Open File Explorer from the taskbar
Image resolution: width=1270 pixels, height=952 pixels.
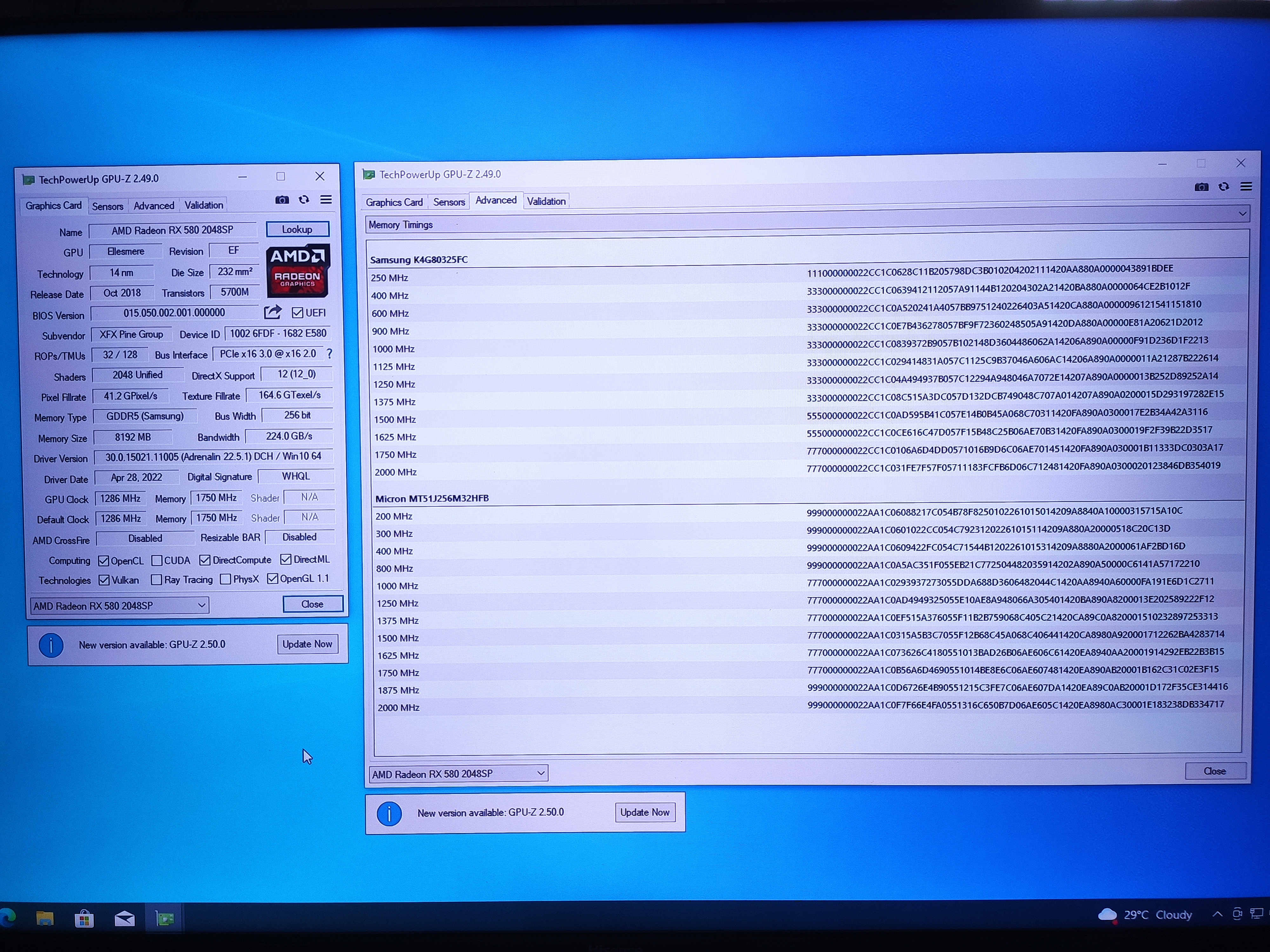45,919
